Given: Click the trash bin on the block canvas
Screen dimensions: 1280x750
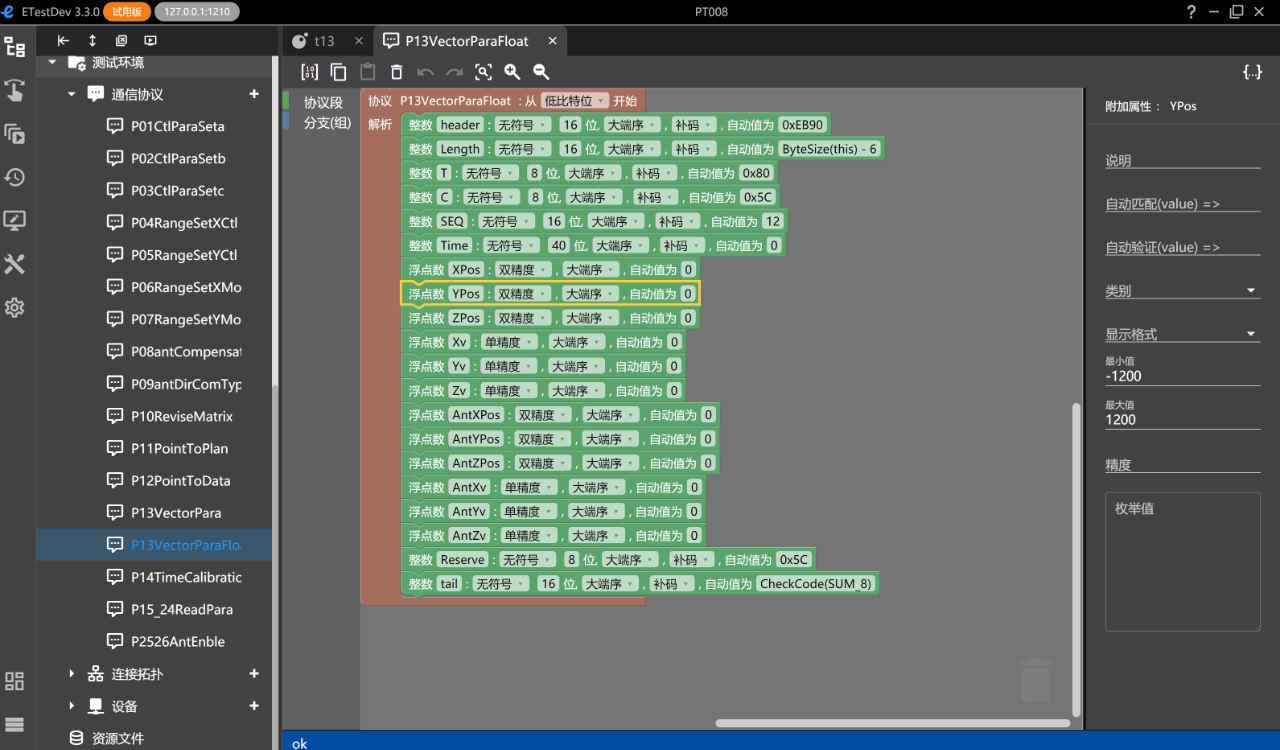Looking at the screenshot, I should (x=1035, y=680).
